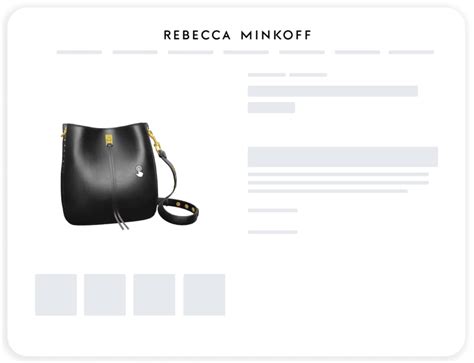This screenshot has height=363, width=474.
Task: Select the second thumbnail below the bag
Action: coord(105,295)
